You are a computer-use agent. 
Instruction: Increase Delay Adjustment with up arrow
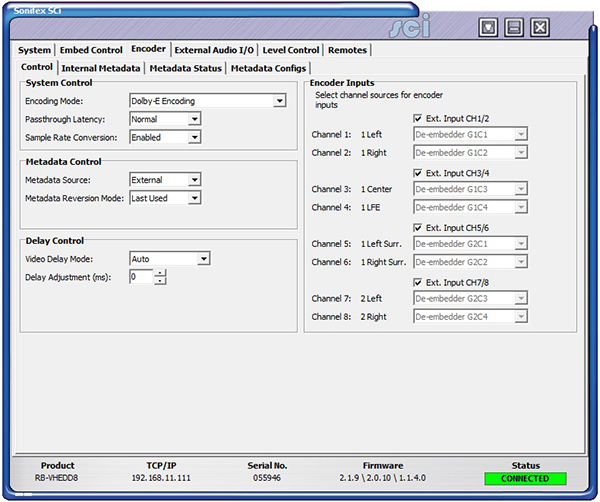pos(160,273)
